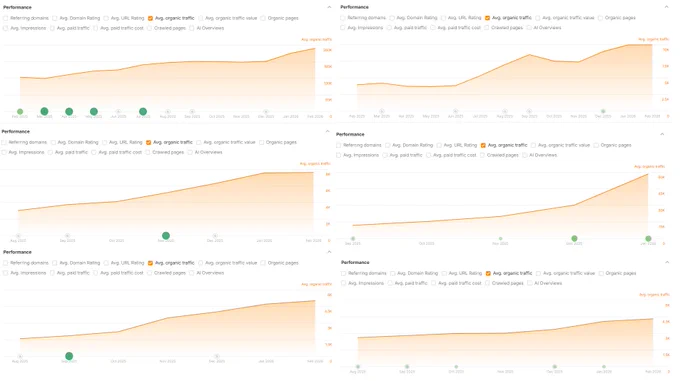The height and width of the screenshot is (381, 680).
Task: Collapse the top-left Performance panel with 200K chart
Action: [x=329, y=7]
